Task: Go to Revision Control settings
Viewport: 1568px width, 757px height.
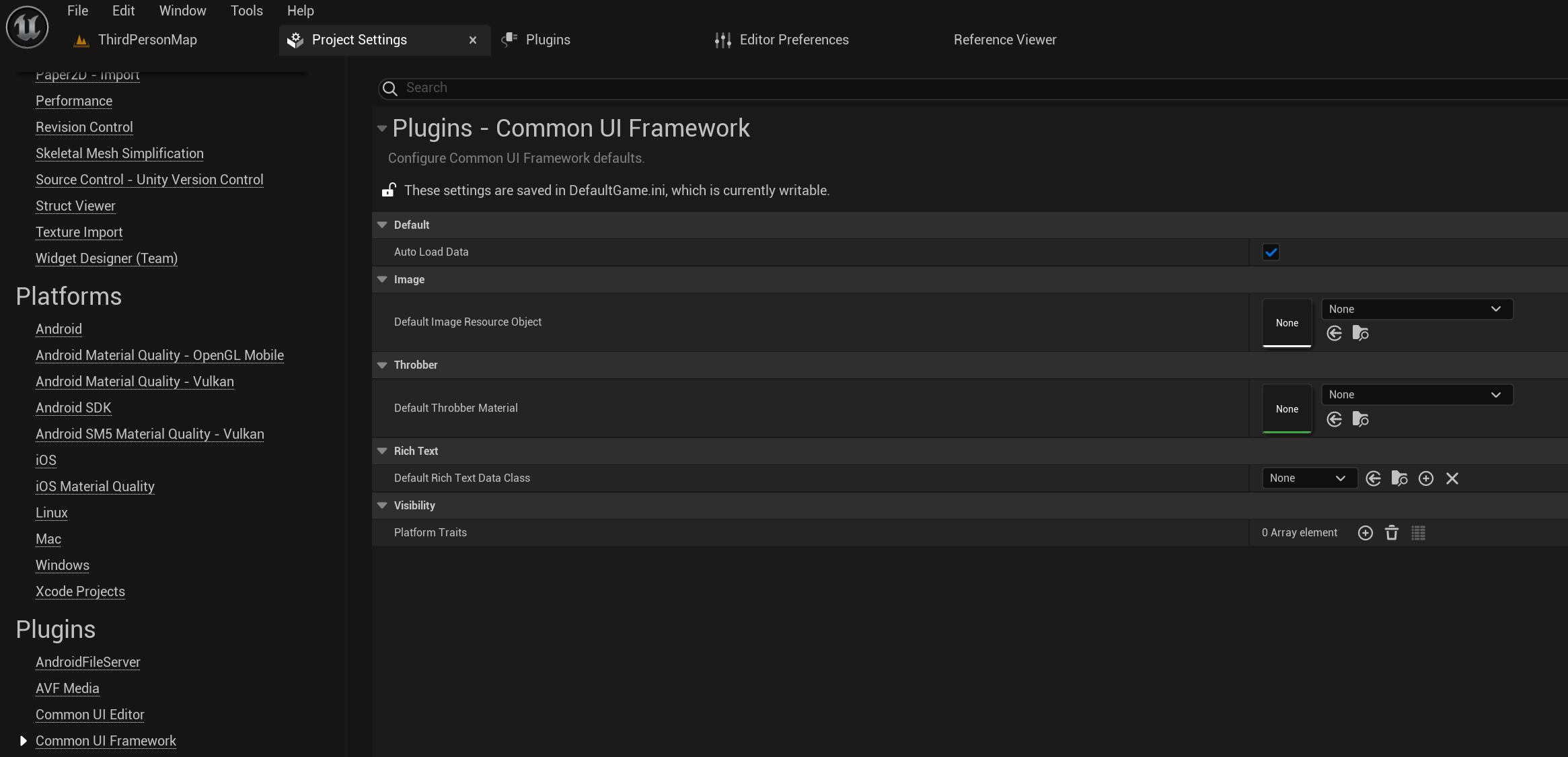Action: (84, 127)
